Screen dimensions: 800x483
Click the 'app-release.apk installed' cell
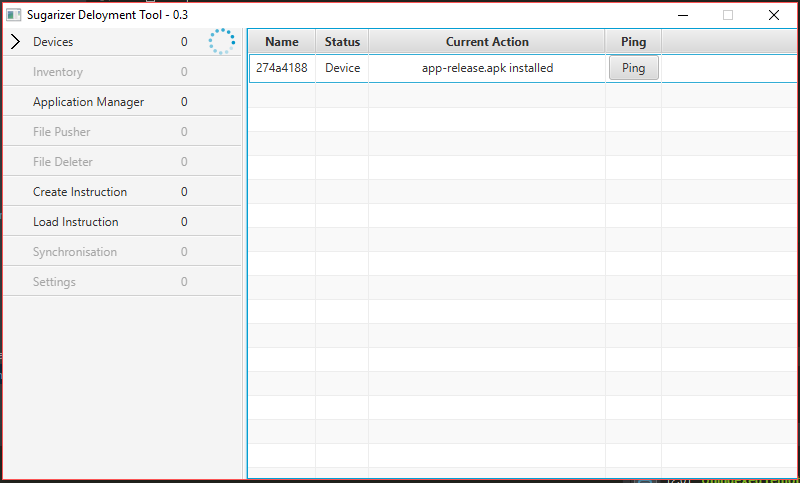tap(487, 68)
